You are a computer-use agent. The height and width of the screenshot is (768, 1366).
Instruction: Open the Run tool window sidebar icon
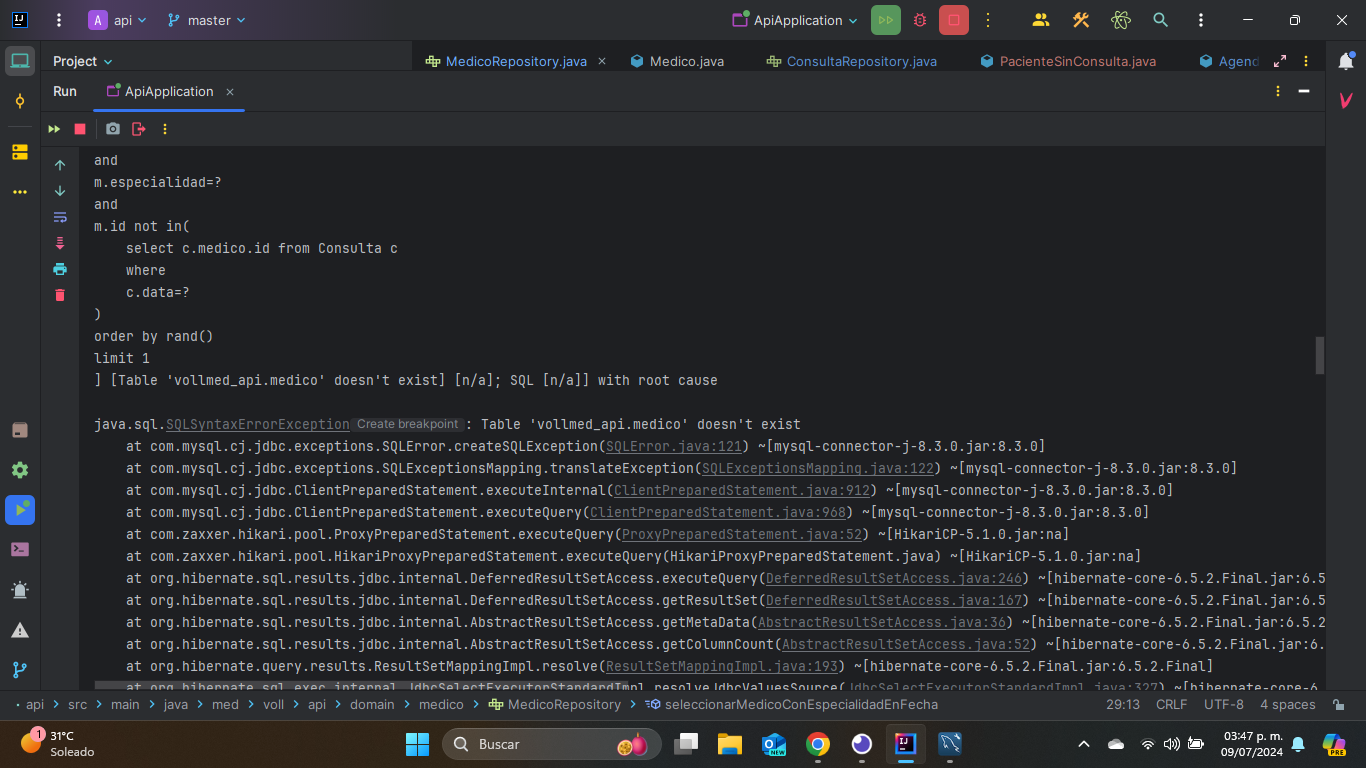point(20,510)
